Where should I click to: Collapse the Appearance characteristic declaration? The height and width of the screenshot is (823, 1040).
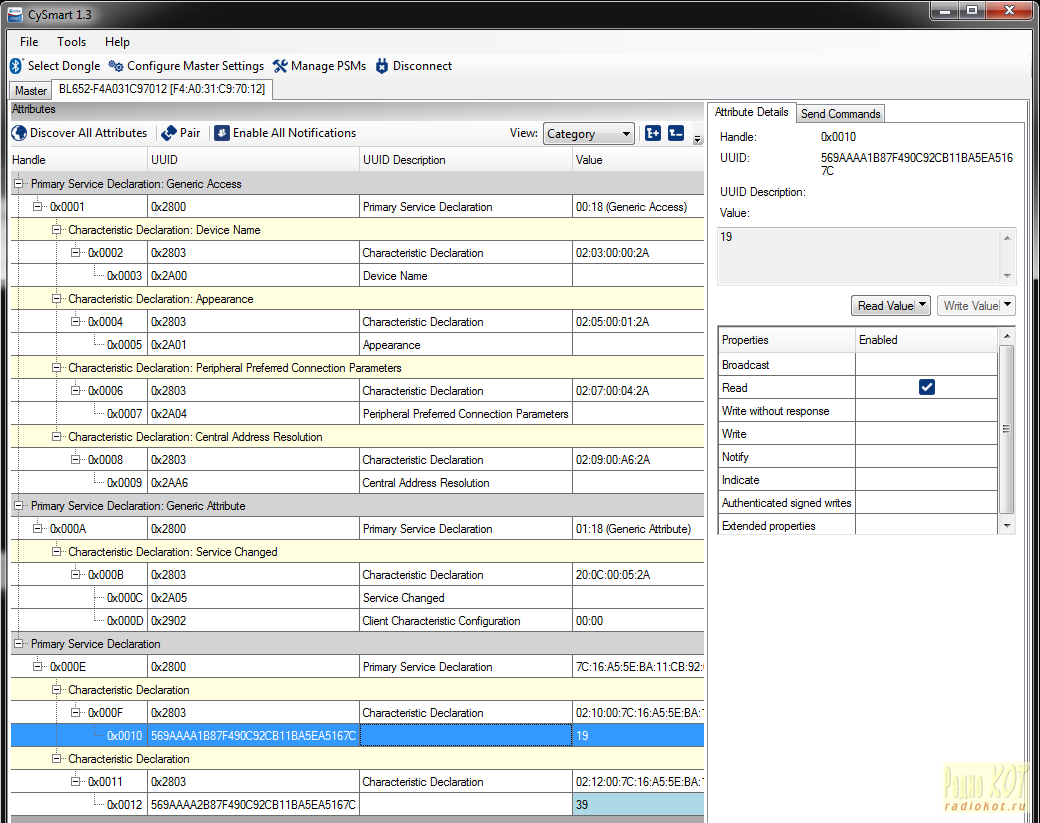coord(56,298)
